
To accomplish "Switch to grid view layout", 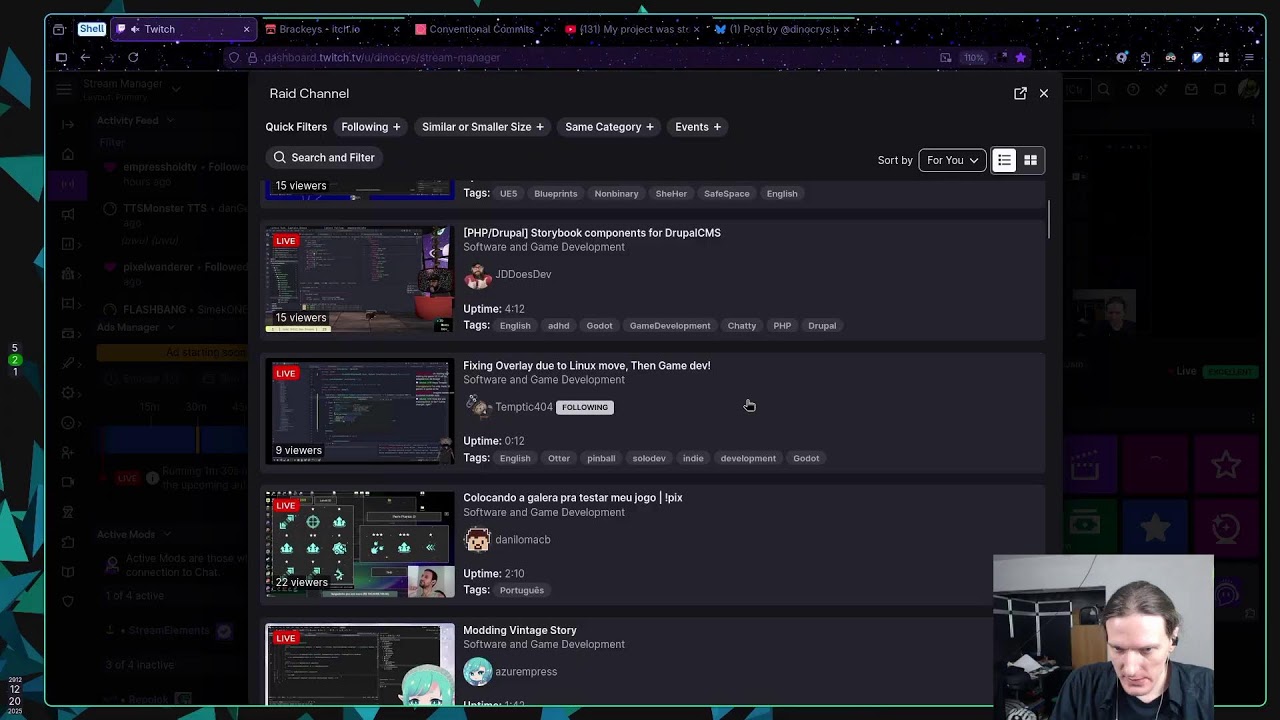I will click(1030, 160).
